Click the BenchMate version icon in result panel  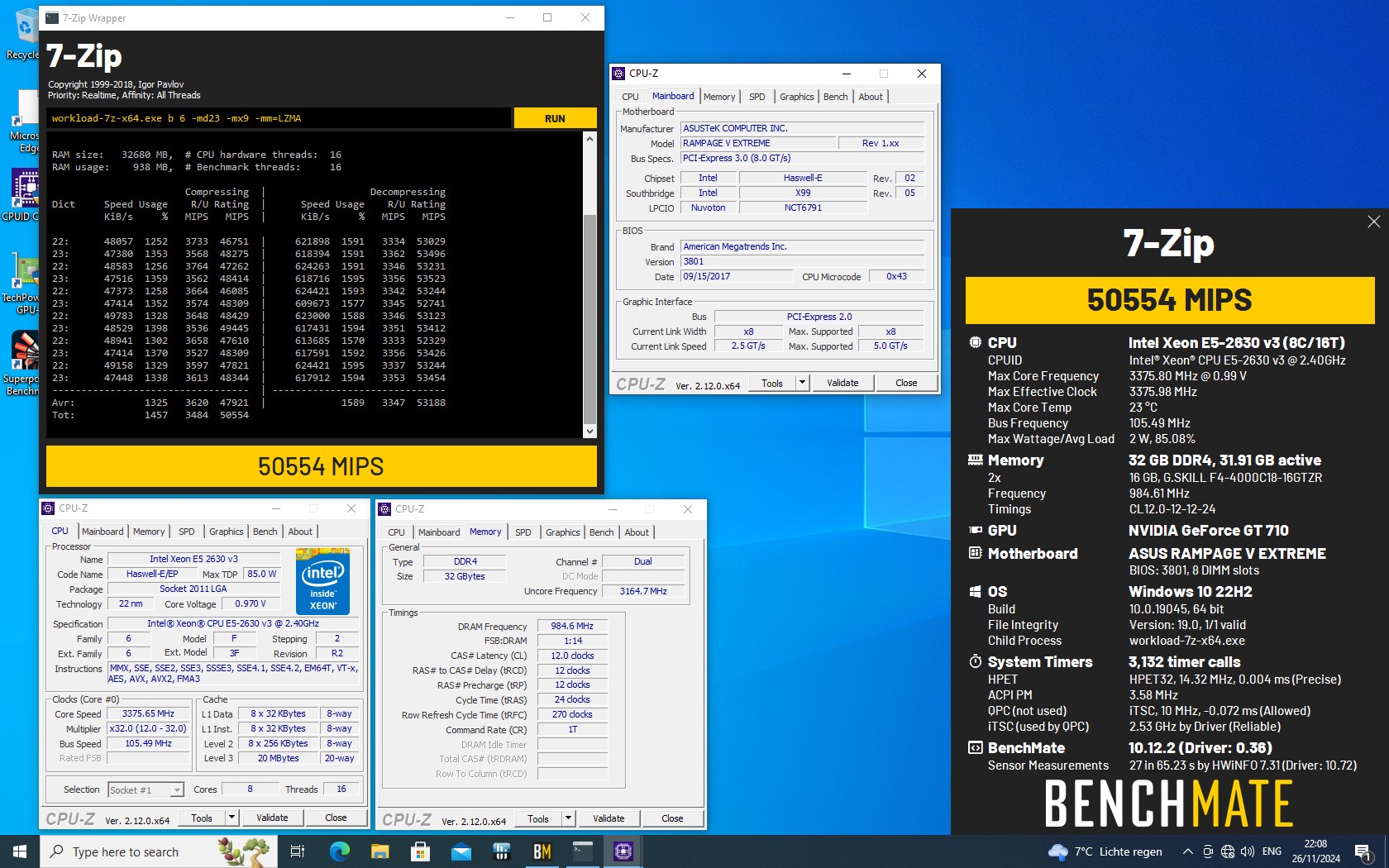pos(975,747)
